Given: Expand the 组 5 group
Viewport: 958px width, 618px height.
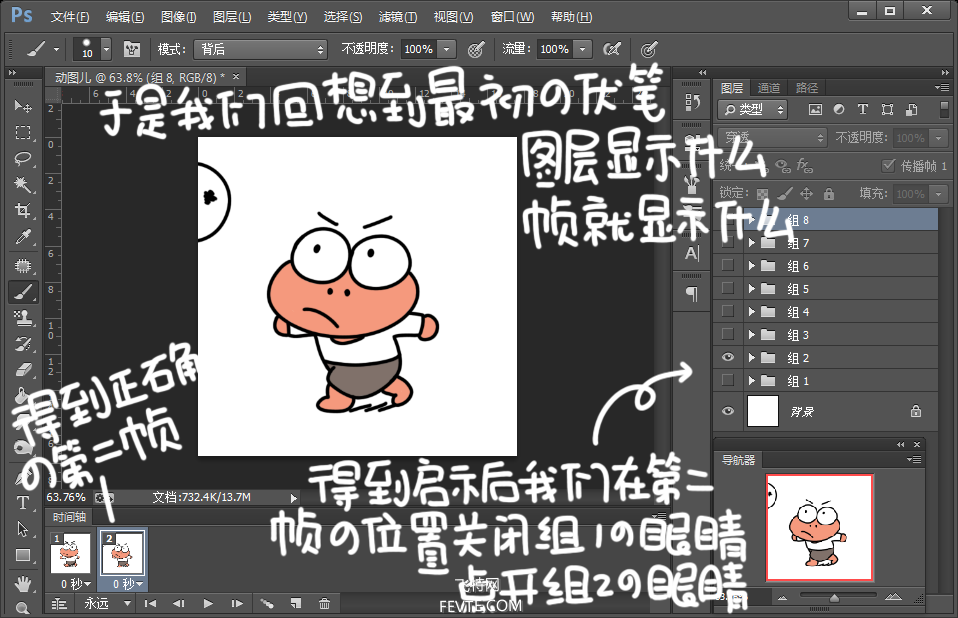Looking at the screenshot, I should [752, 289].
